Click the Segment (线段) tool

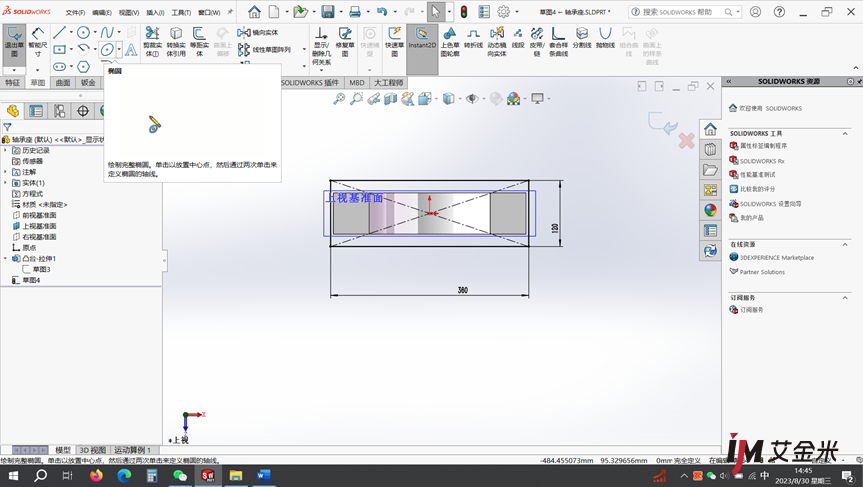518,38
